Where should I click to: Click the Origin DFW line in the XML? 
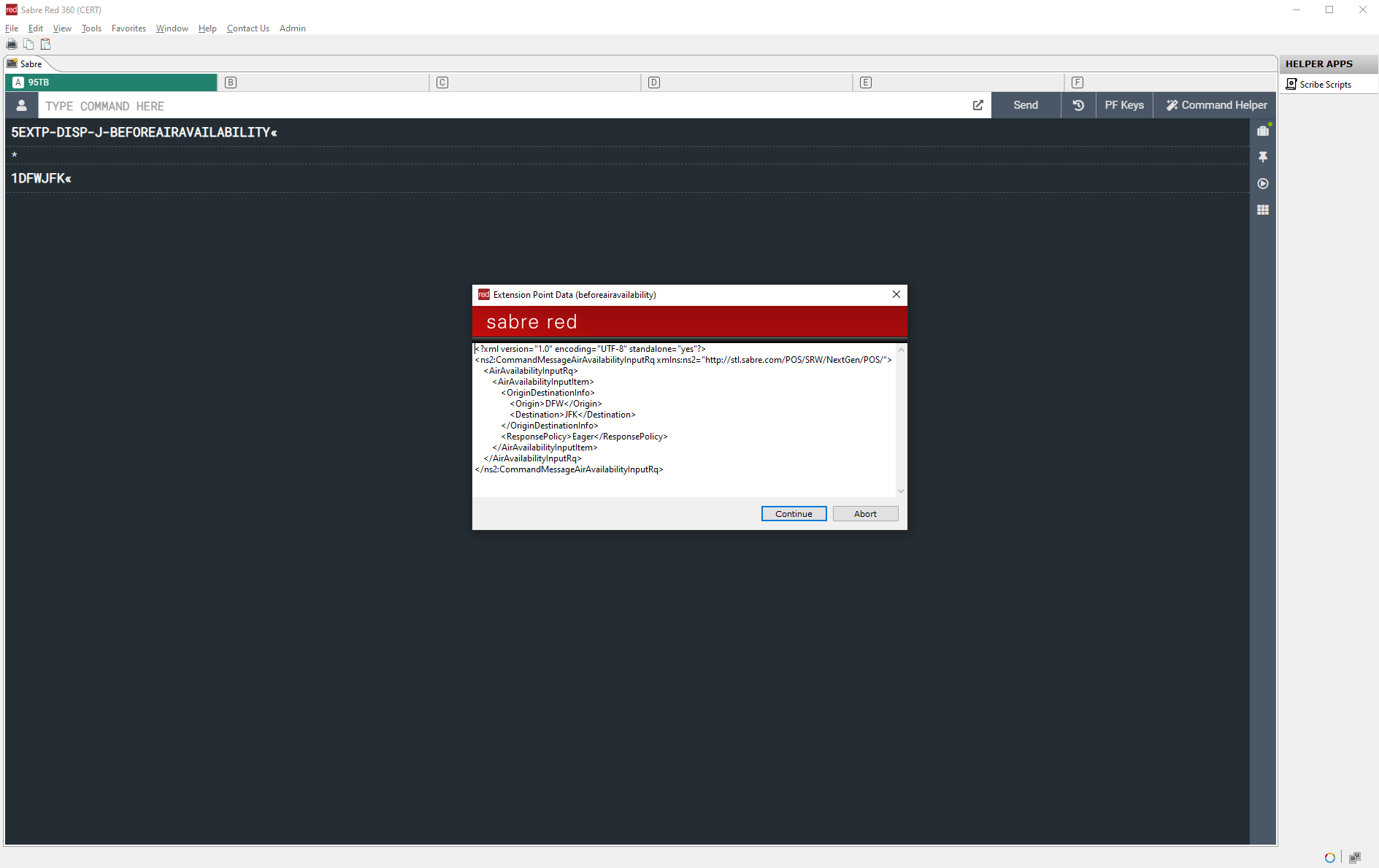tap(556, 404)
